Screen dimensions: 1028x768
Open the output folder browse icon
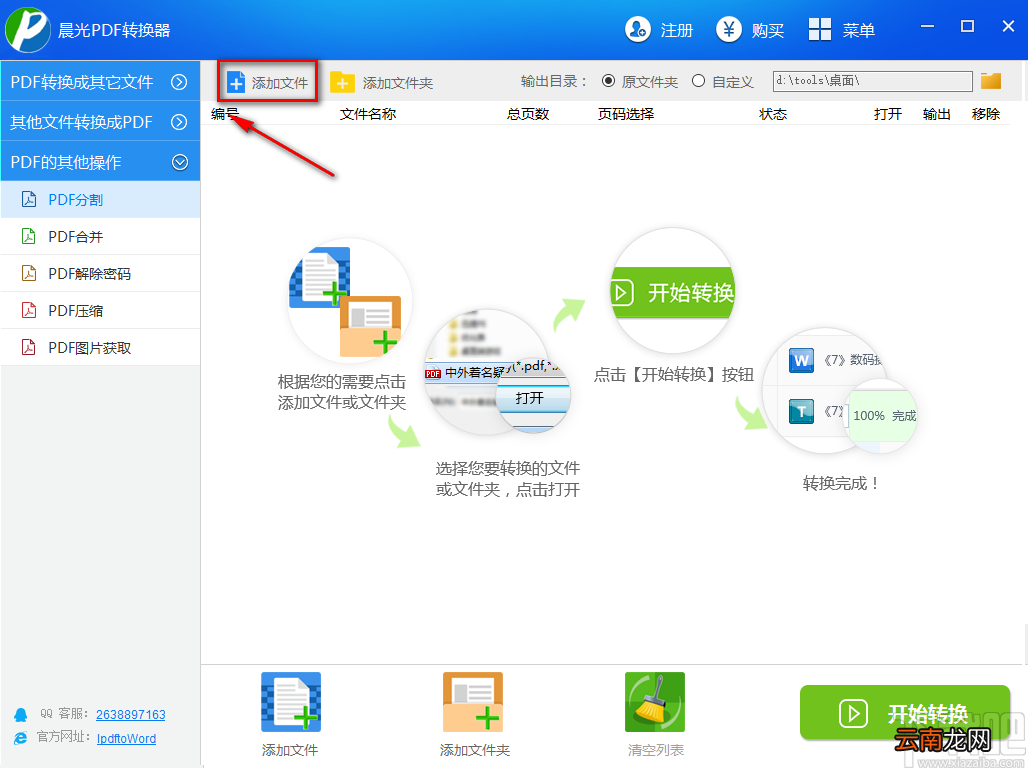point(991,81)
